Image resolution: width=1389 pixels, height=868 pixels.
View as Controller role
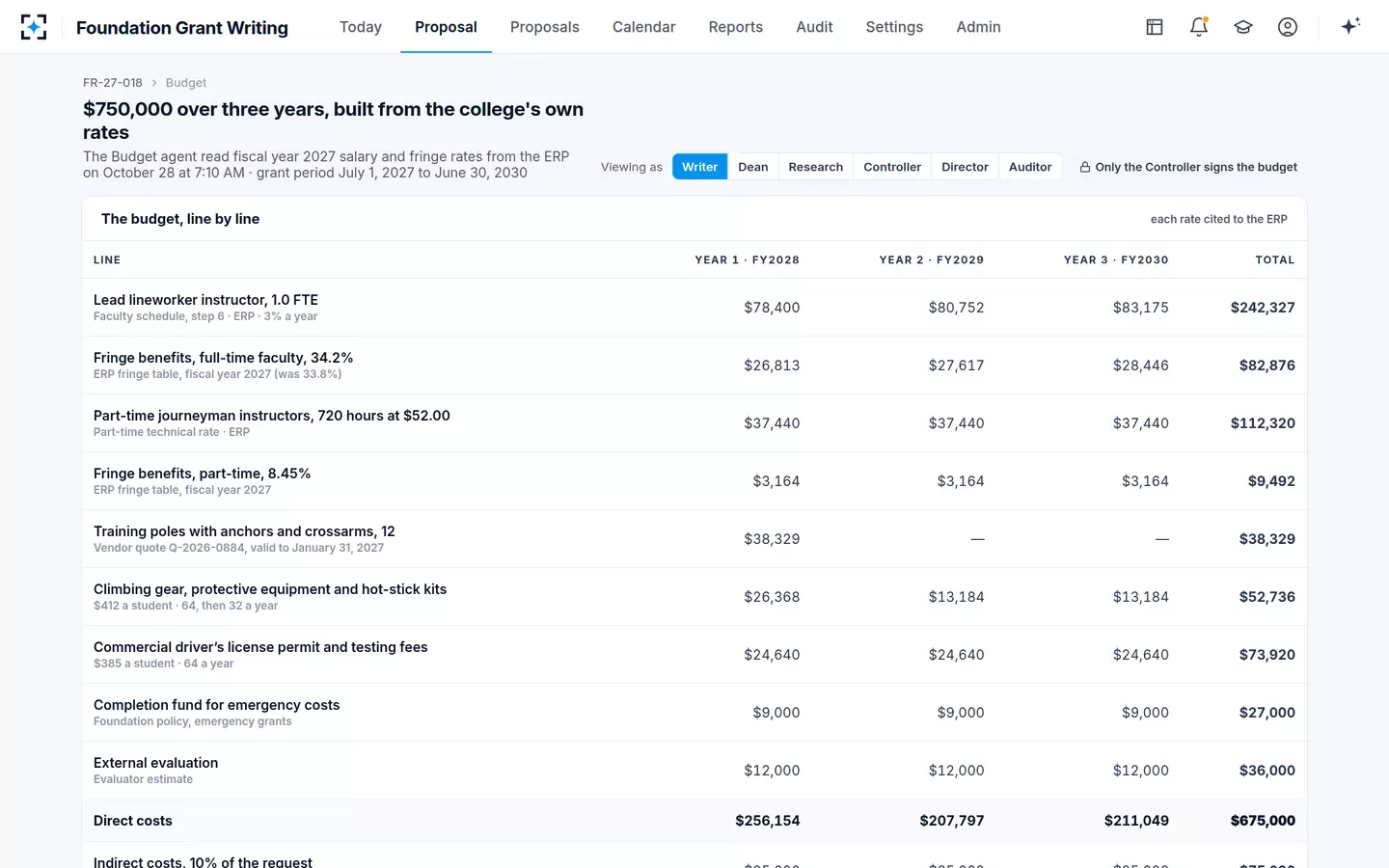pyautogui.click(x=892, y=167)
